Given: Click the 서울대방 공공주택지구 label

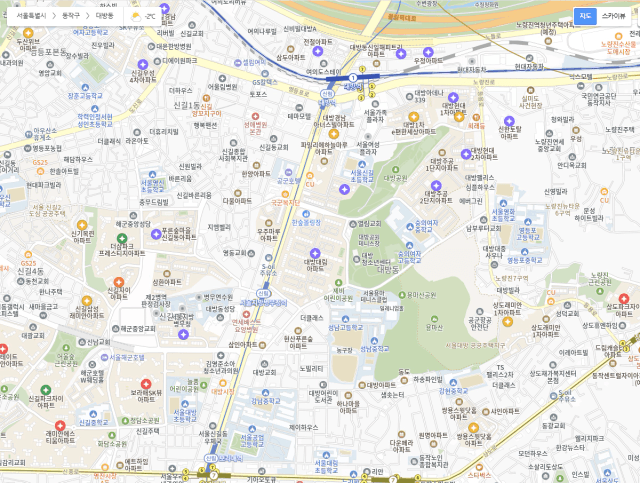Looking at the screenshot, I should click(476, 345).
